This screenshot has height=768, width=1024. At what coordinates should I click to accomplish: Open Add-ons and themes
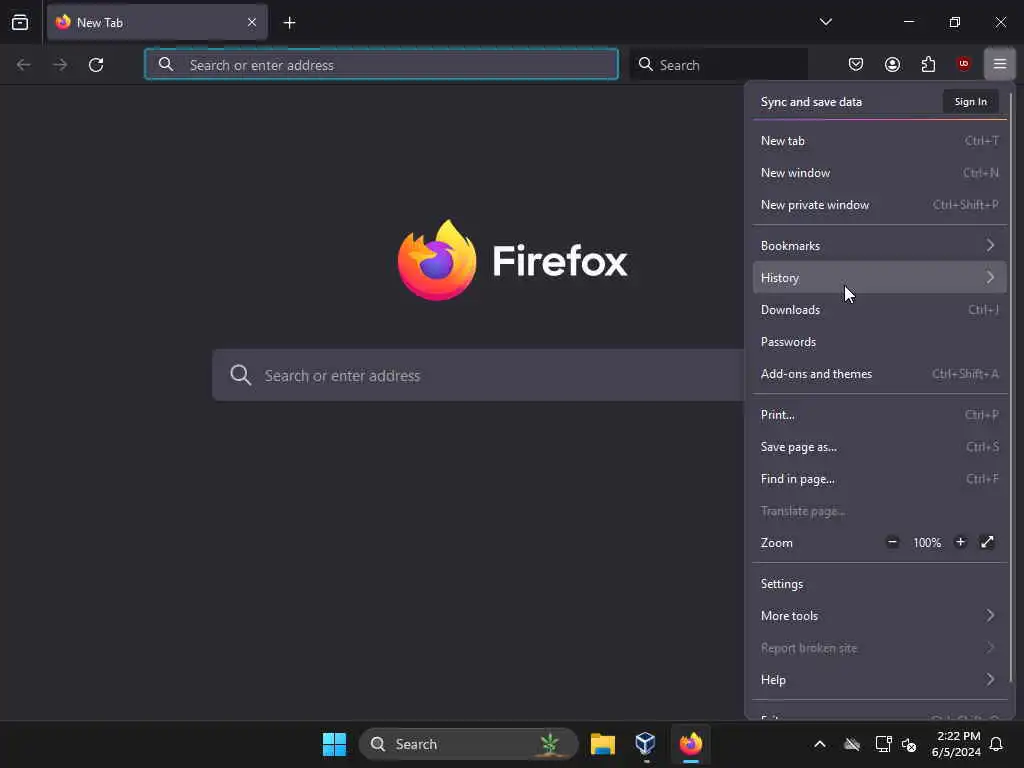coord(880,374)
